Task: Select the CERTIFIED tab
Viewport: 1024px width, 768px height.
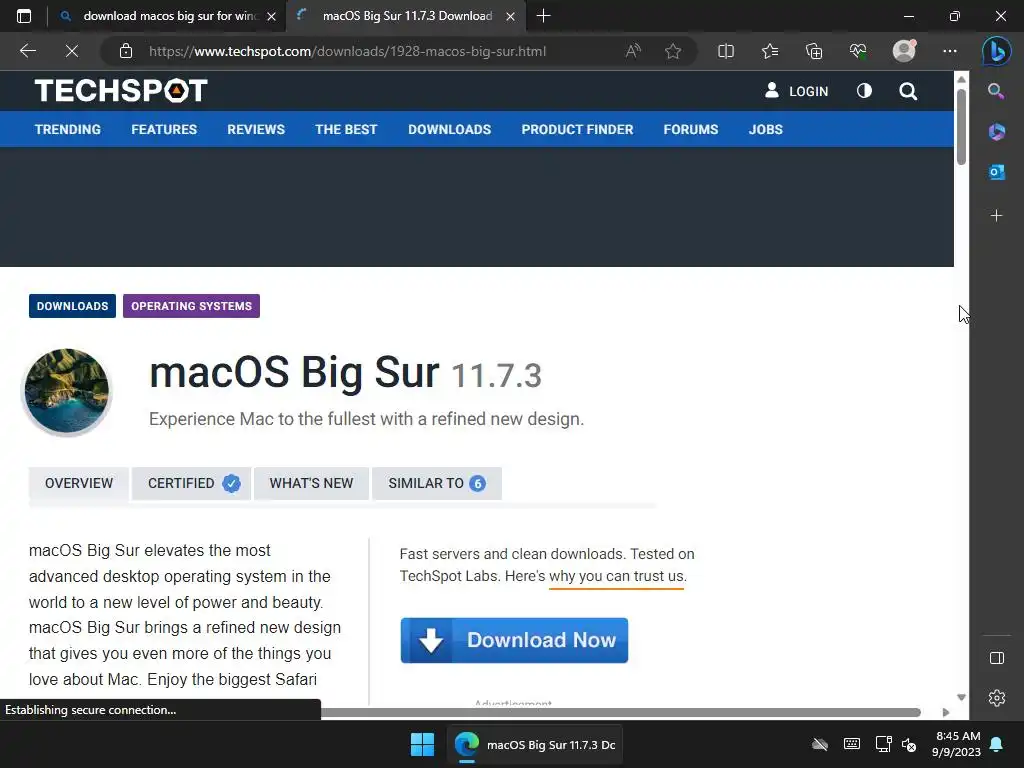Action: tap(191, 483)
